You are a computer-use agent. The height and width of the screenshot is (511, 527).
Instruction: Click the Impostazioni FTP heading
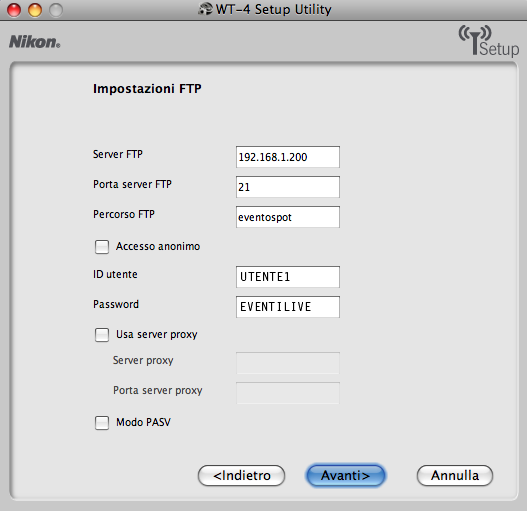pyautogui.click(x=147, y=89)
